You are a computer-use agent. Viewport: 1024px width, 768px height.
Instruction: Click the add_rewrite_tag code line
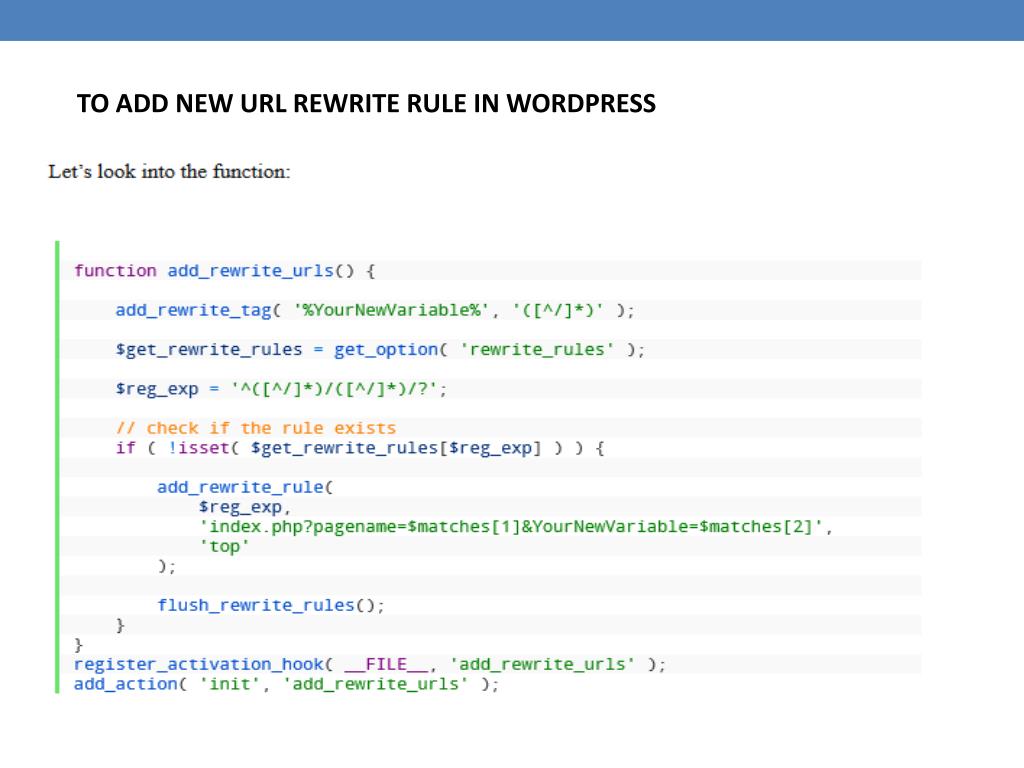(375, 310)
